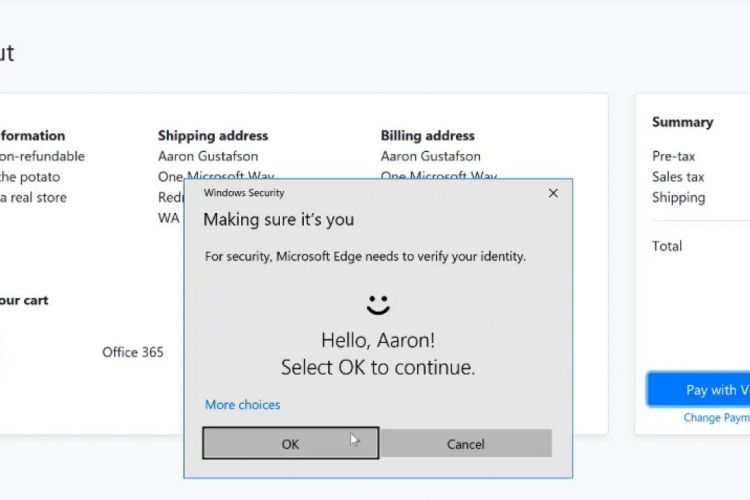
Task: Click the Total line in Summary
Action: pyautogui.click(x=667, y=246)
